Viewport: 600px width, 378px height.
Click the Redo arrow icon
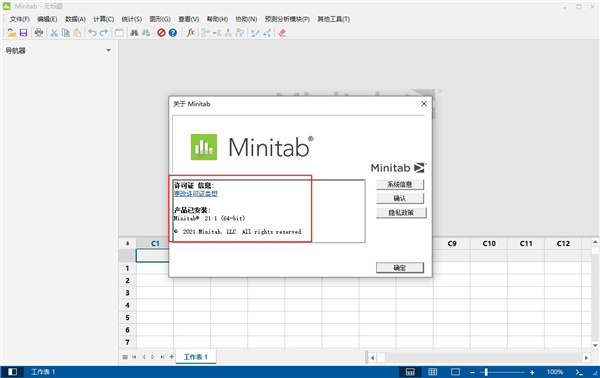click(x=104, y=33)
